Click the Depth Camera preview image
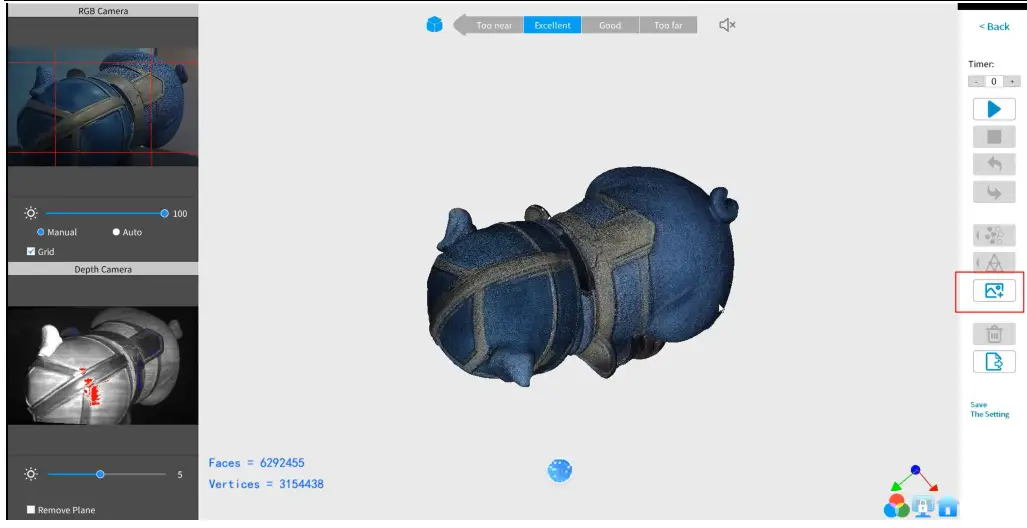 (x=102, y=366)
